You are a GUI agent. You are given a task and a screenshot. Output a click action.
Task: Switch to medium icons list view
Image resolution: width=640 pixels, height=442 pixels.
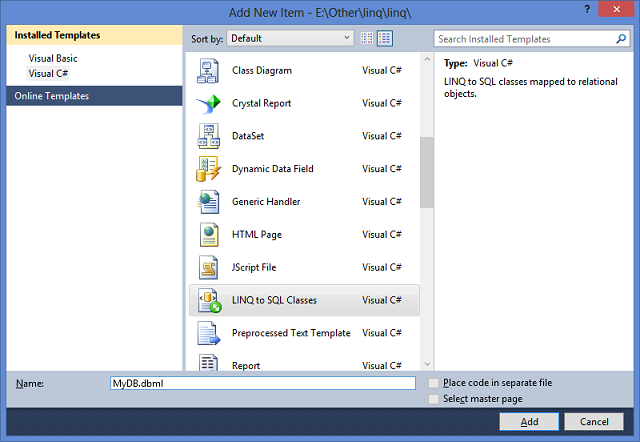pyautogui.click(x=385, y=38)
